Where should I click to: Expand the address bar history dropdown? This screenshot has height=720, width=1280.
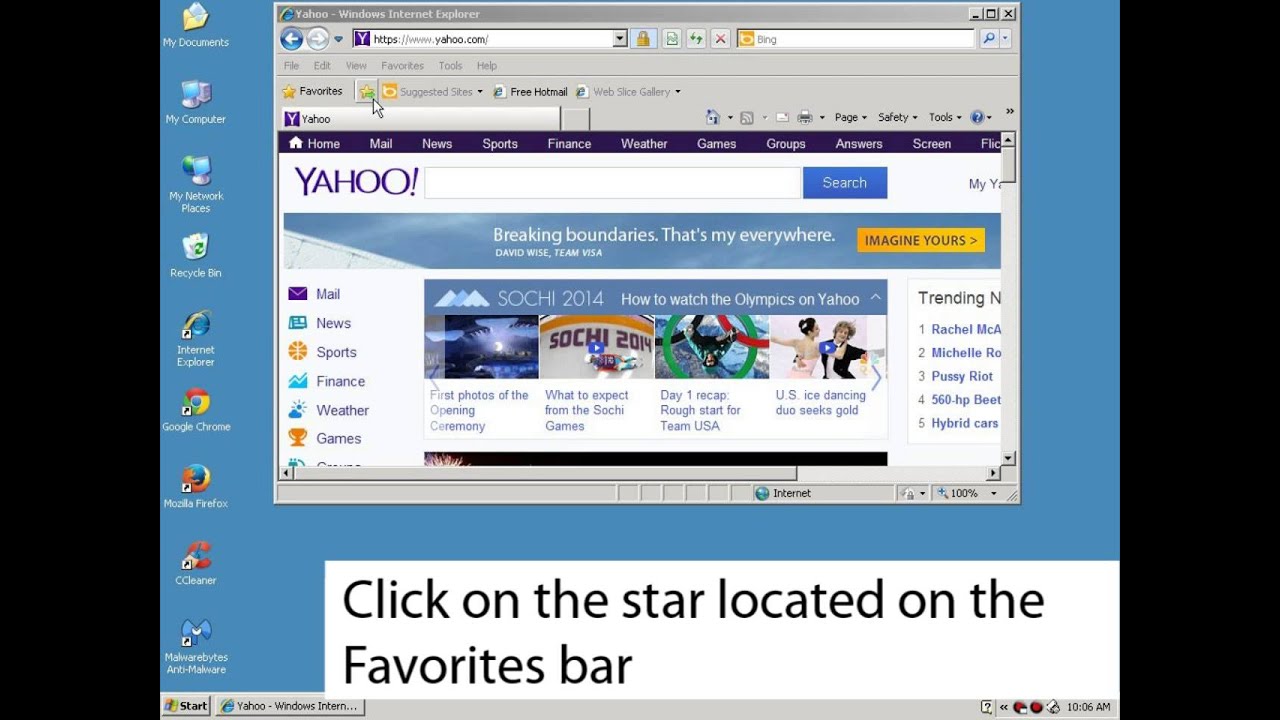pyautogui.click(x=620, y=39)
